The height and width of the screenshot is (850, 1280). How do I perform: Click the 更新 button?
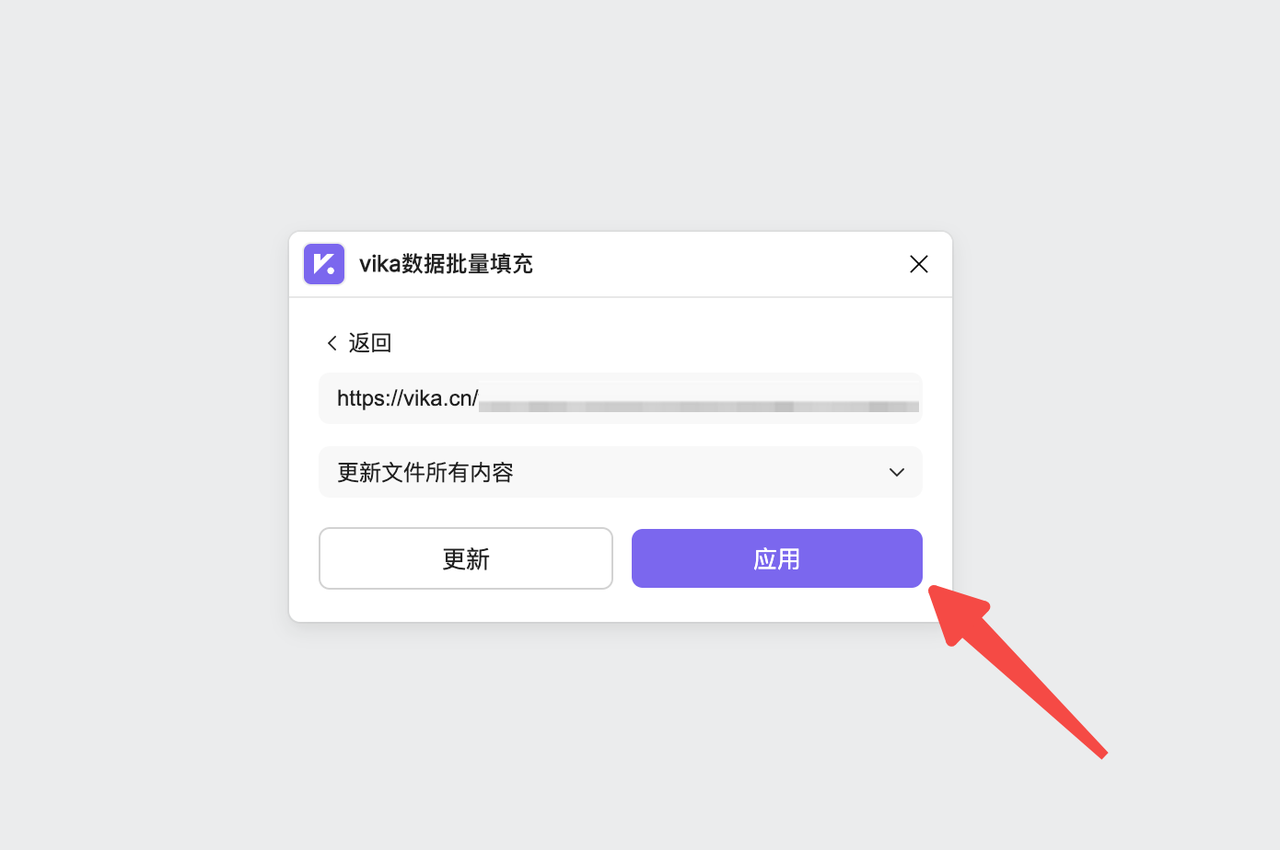pos(466,558)
